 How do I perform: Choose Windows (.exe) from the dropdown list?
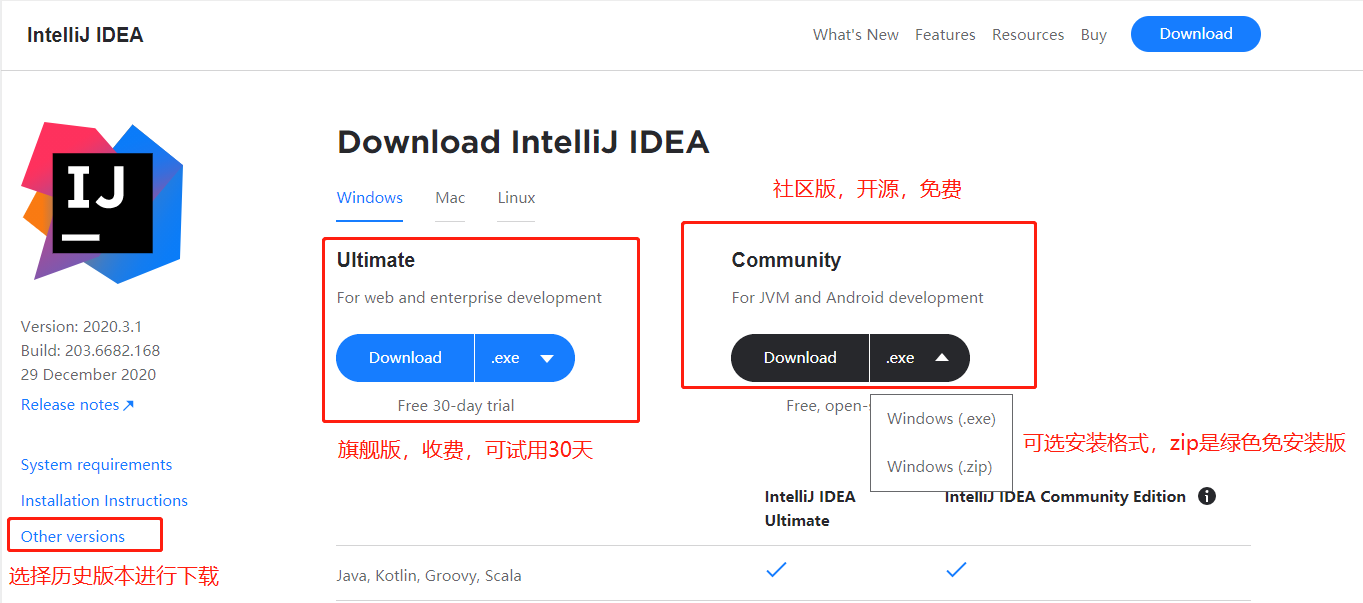click(941, 419)
